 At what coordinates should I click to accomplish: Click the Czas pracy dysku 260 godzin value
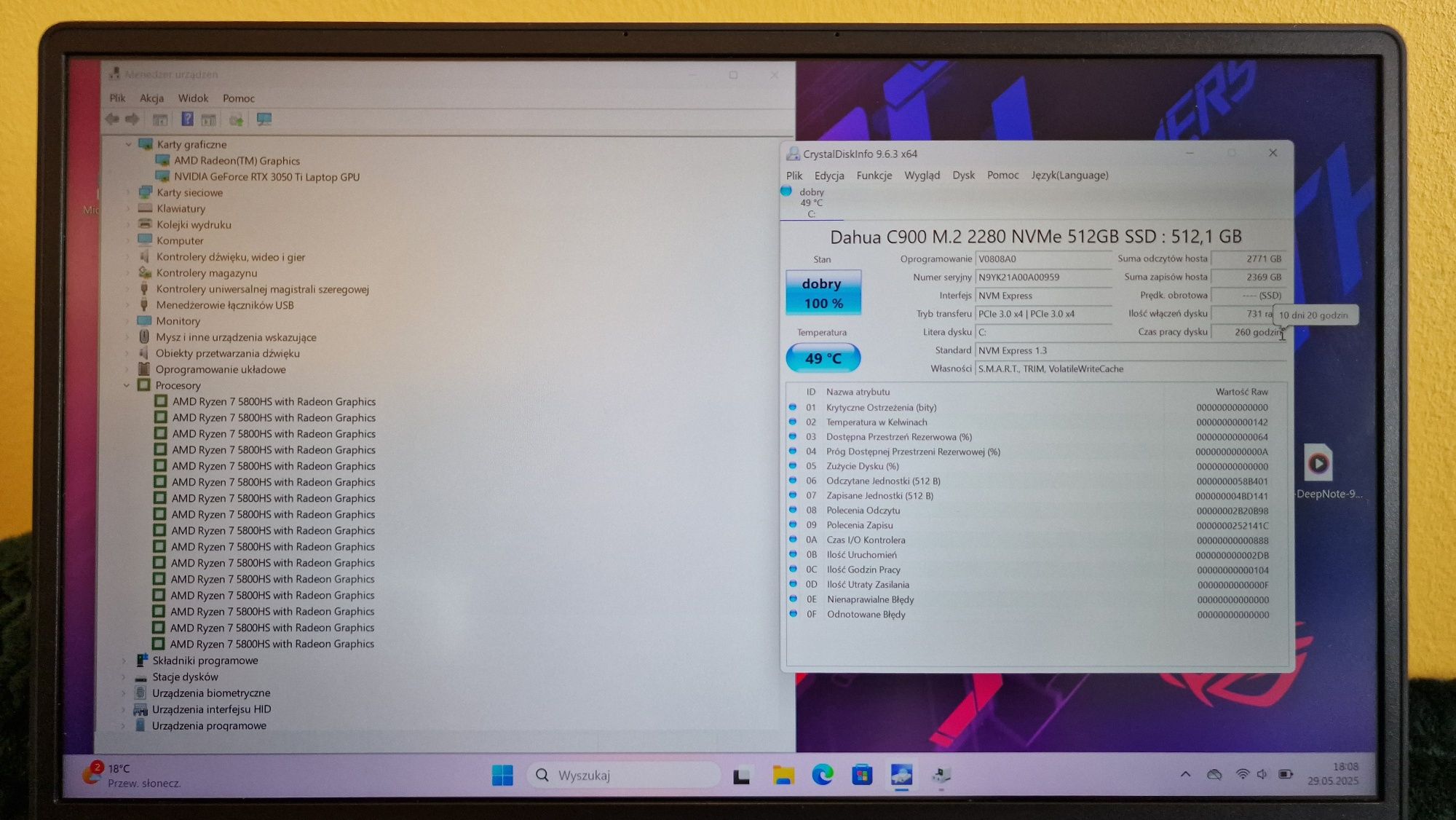[1248, 332]
